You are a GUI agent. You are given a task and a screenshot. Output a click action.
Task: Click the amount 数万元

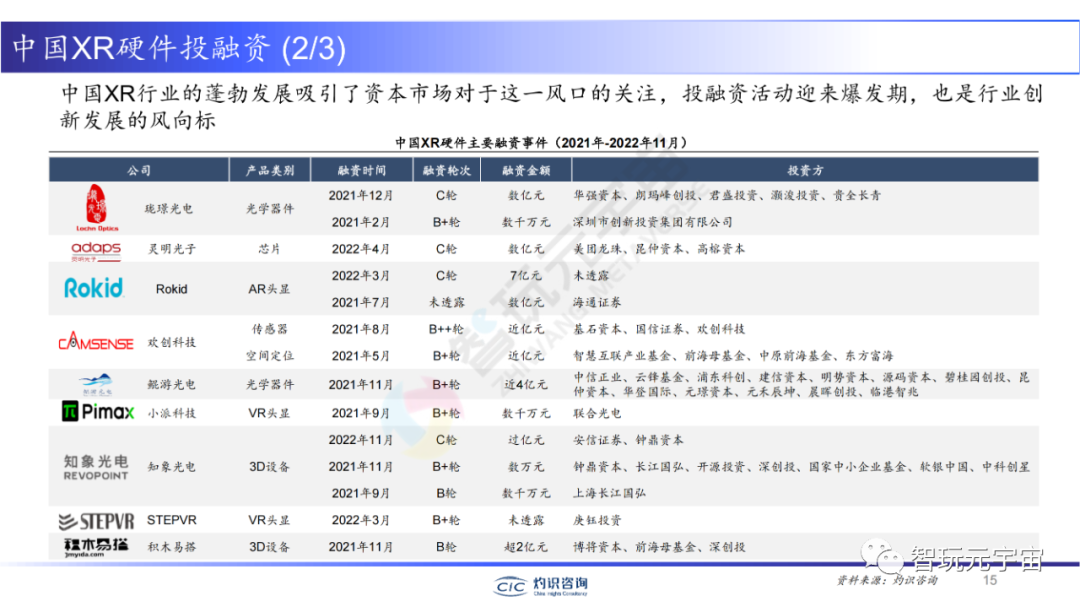pos(526,466)
